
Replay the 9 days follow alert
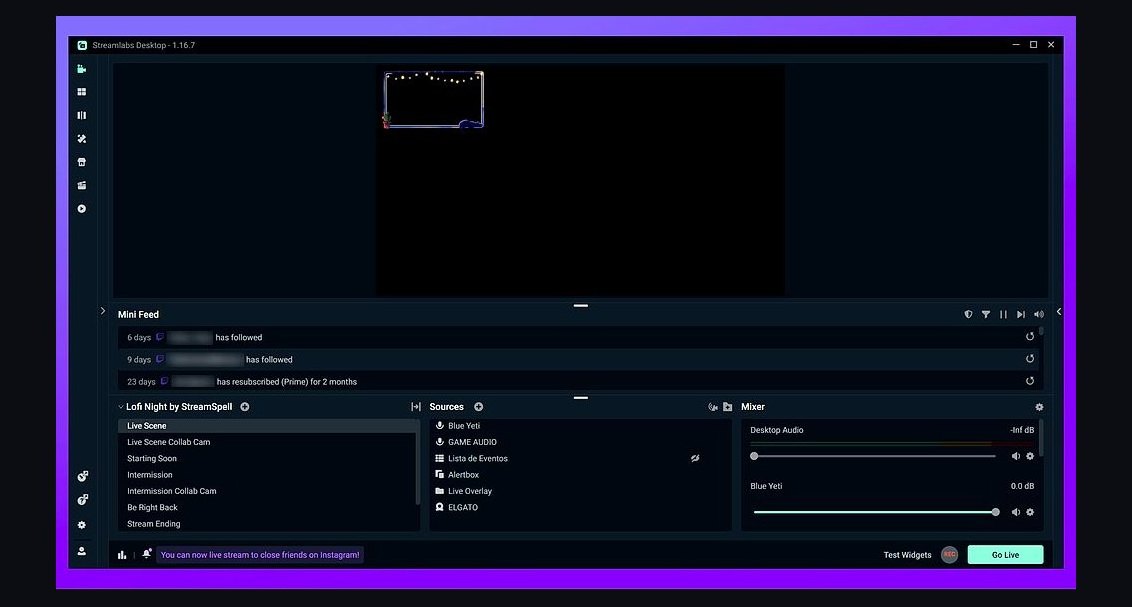point(1030,359)
